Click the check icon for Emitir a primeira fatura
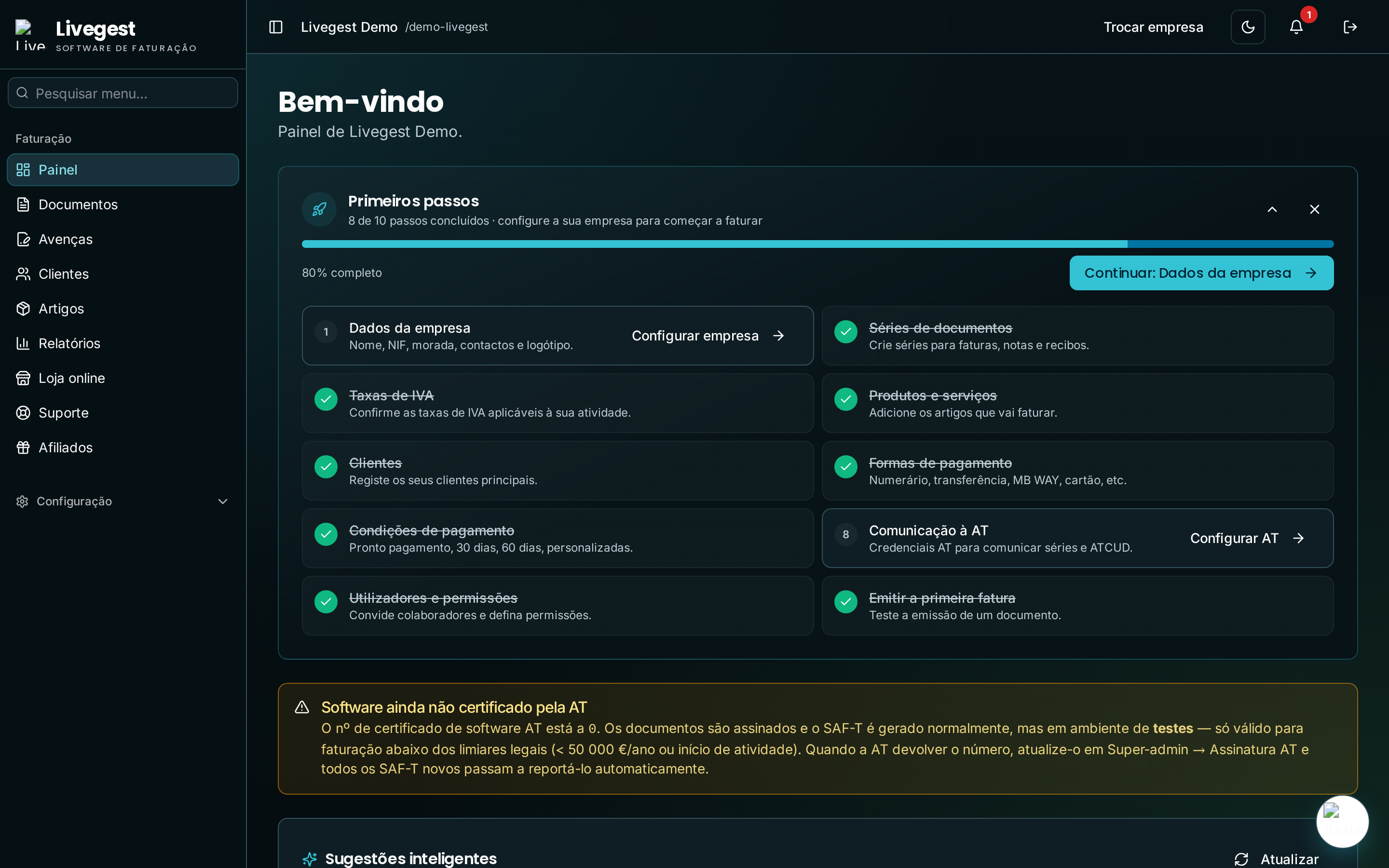Screen dimensions: 1389x868 845,602
